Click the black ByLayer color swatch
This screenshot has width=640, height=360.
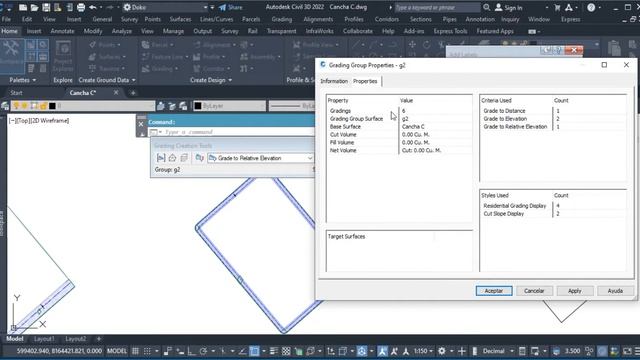pos(198,106)
